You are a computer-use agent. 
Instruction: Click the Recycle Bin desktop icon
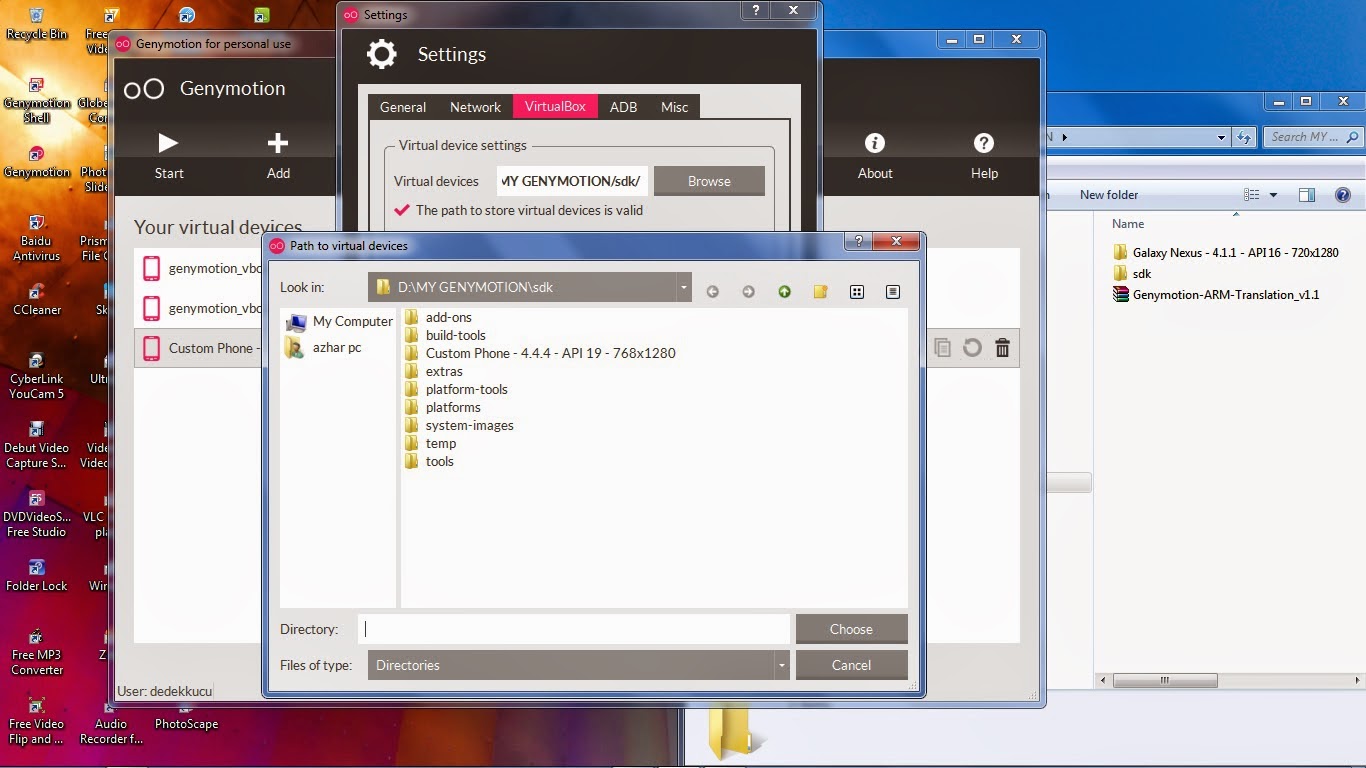[x=37, y=25]
